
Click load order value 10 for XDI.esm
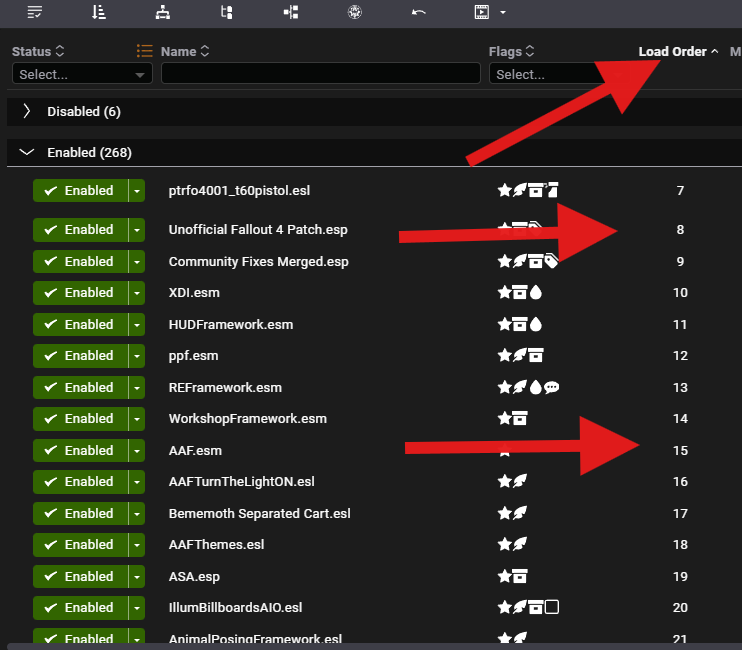[680, 292]
